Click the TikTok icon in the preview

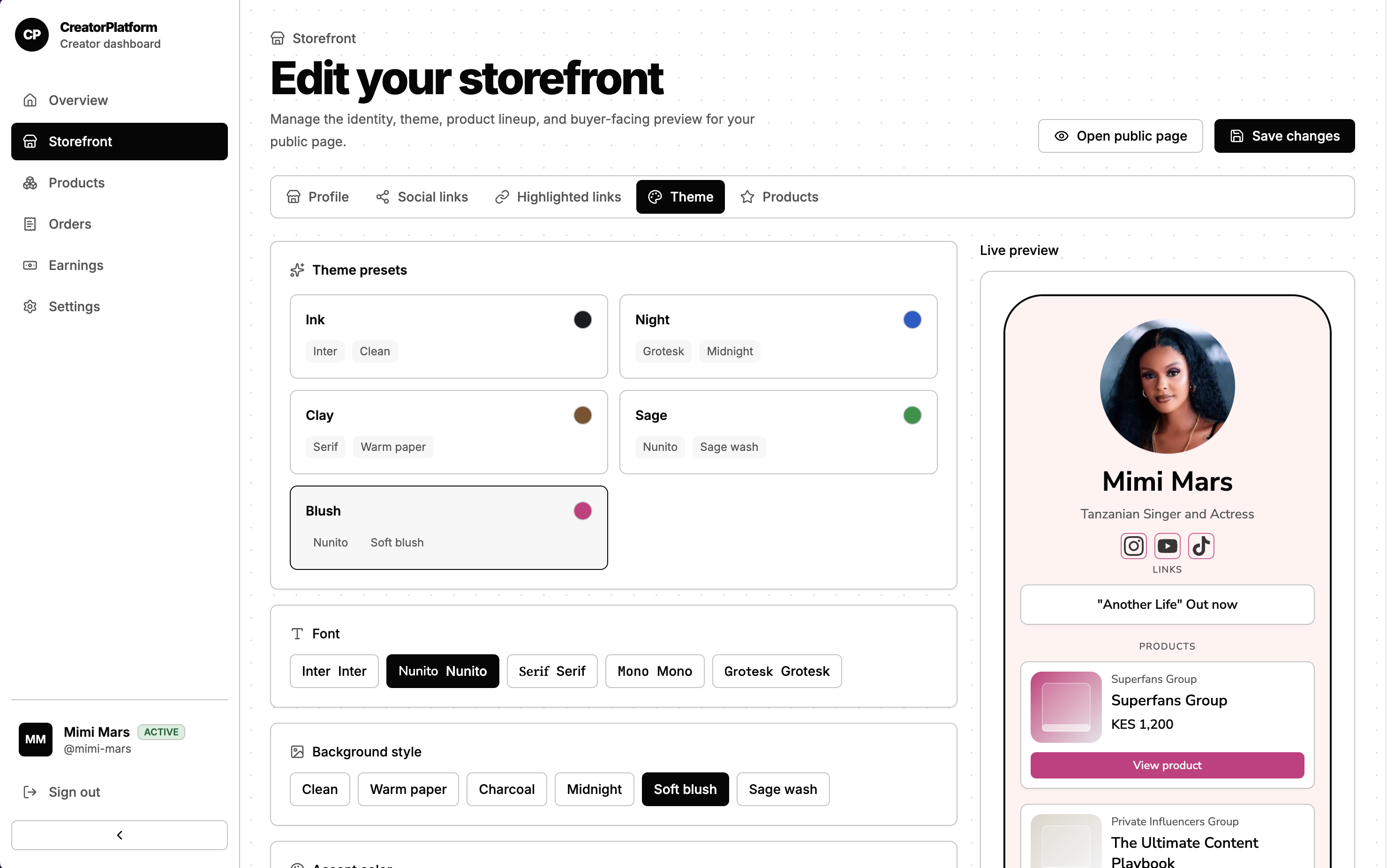pos(1201,546)
